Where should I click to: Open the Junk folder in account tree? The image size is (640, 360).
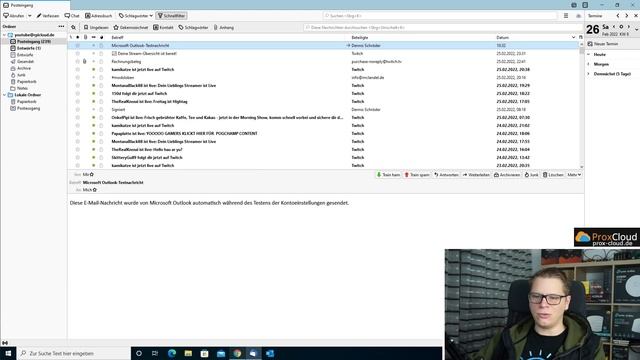point(21,75)
